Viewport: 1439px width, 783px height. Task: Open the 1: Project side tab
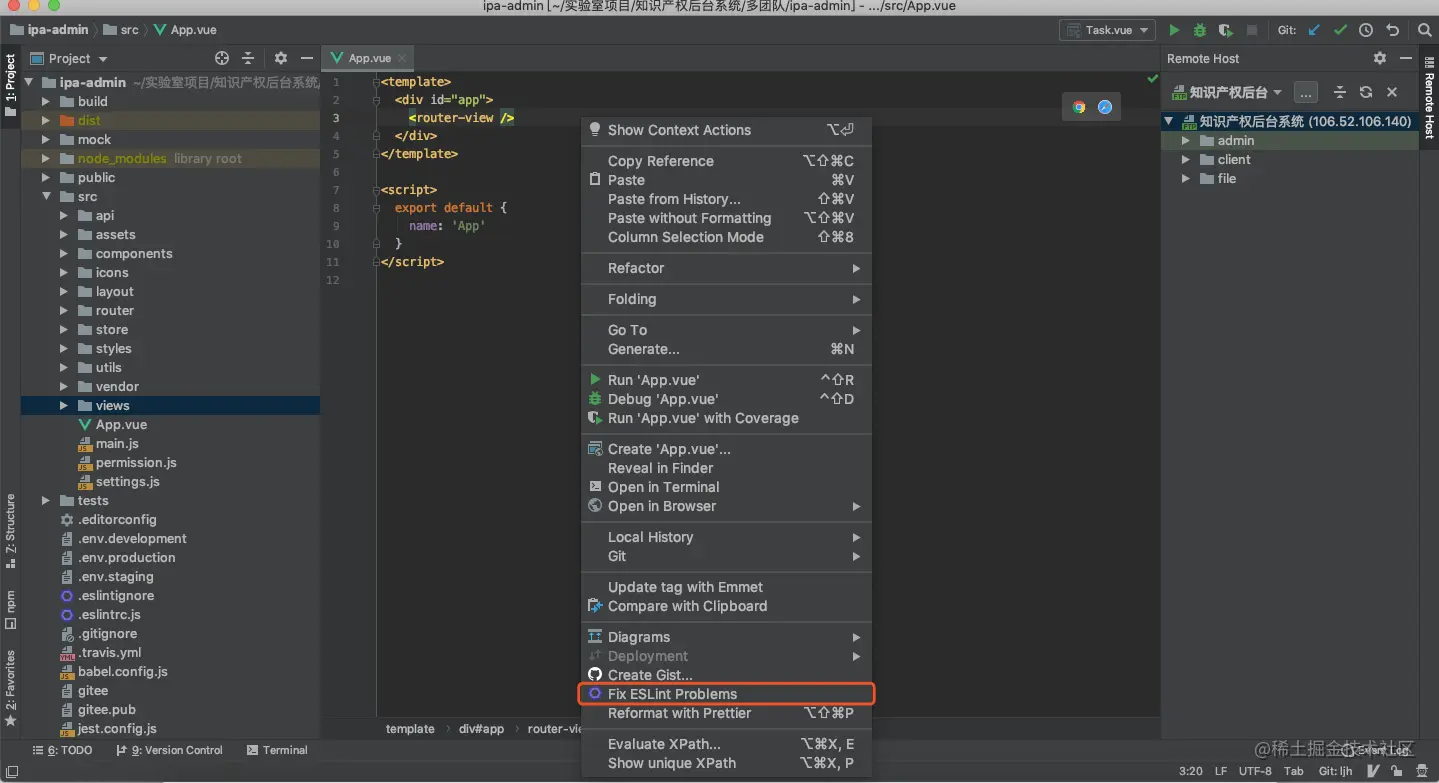[10, 85]
